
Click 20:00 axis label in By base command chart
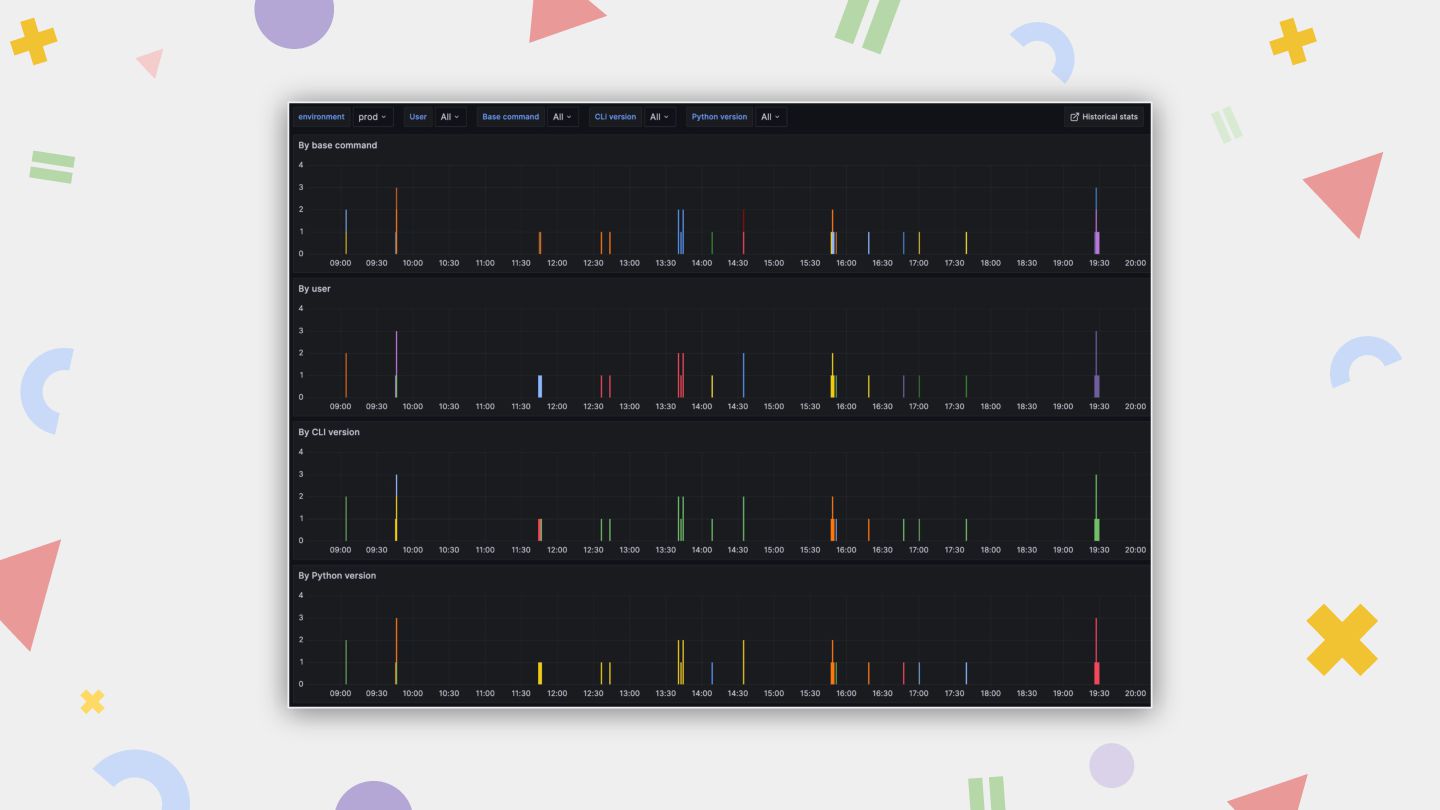(1135, 263)
